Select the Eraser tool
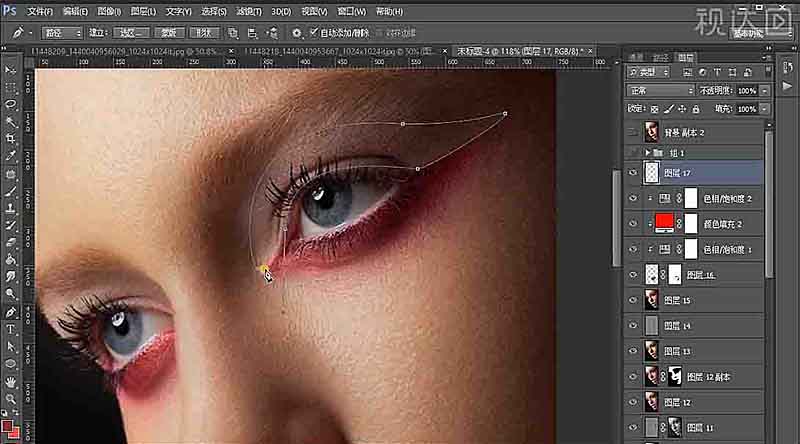The height and width of the screenshot is (444, 800). (10, 243)
